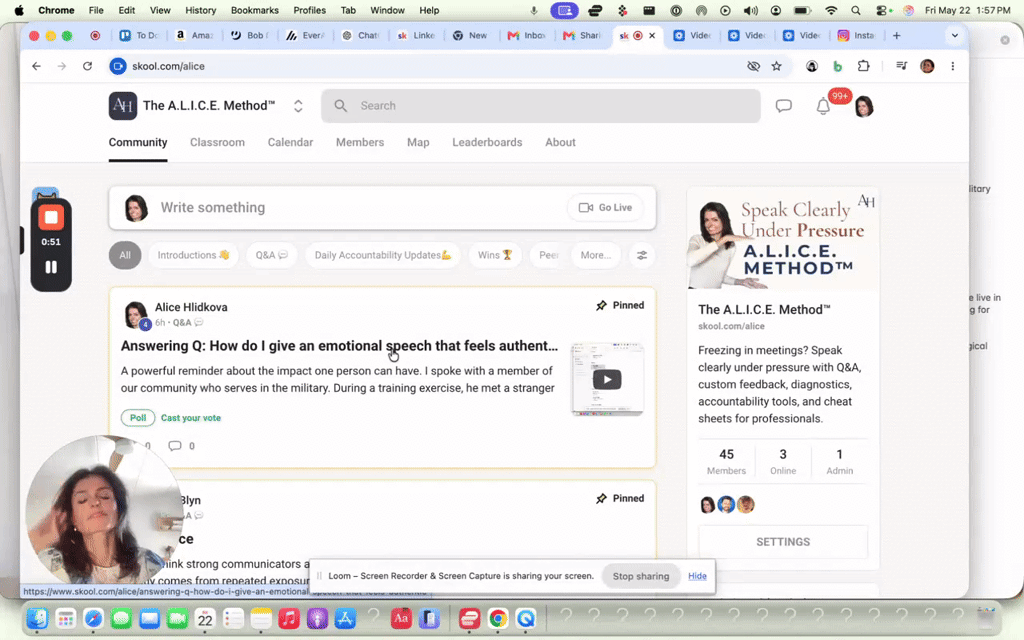Close the active Skool tab
1024x640 pixels.
(652, 36)
